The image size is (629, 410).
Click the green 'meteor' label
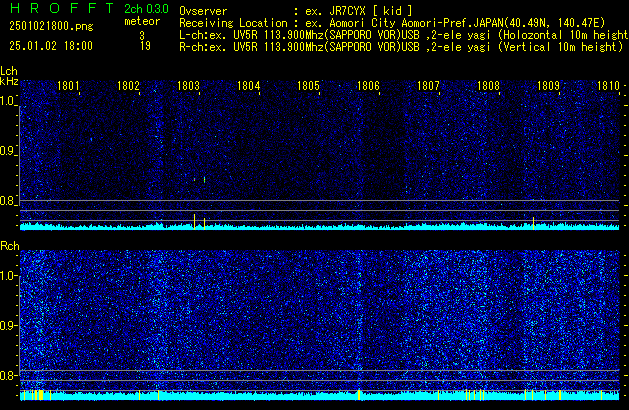[142, 21]
